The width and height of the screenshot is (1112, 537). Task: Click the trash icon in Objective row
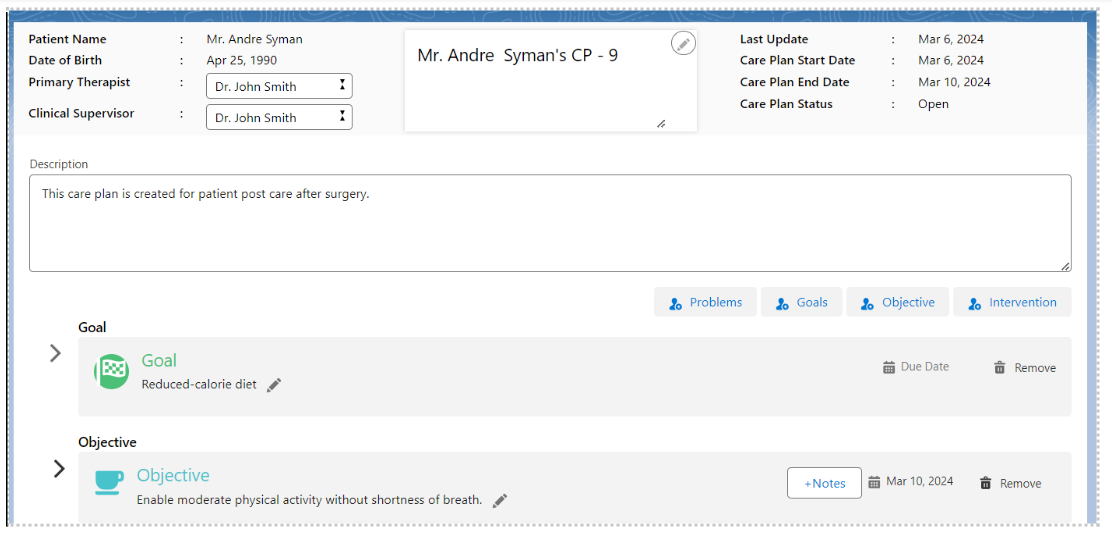[986, 483]
